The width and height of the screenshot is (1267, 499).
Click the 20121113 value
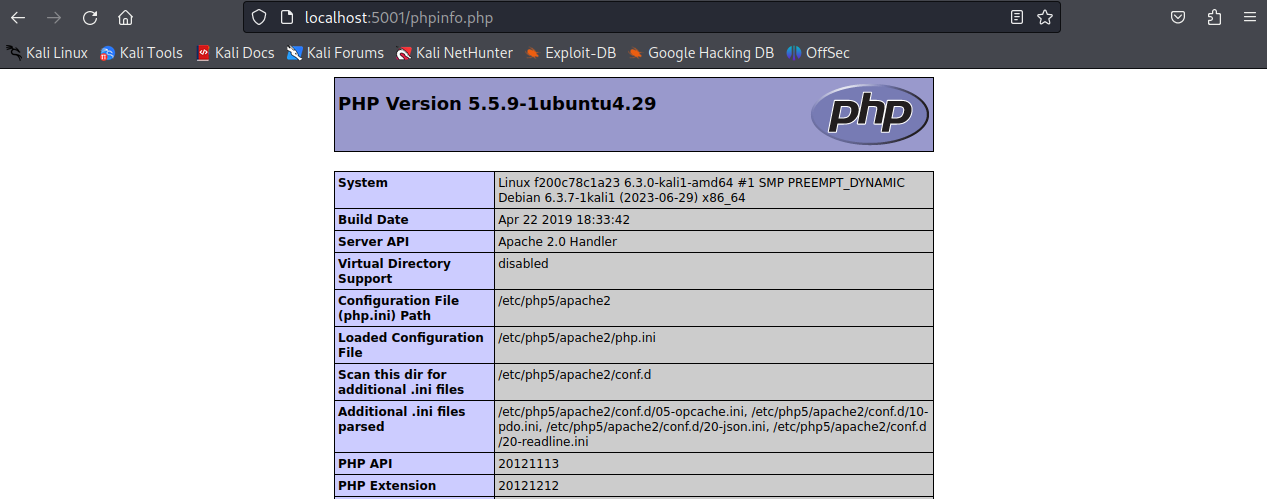tap(528, 464)
